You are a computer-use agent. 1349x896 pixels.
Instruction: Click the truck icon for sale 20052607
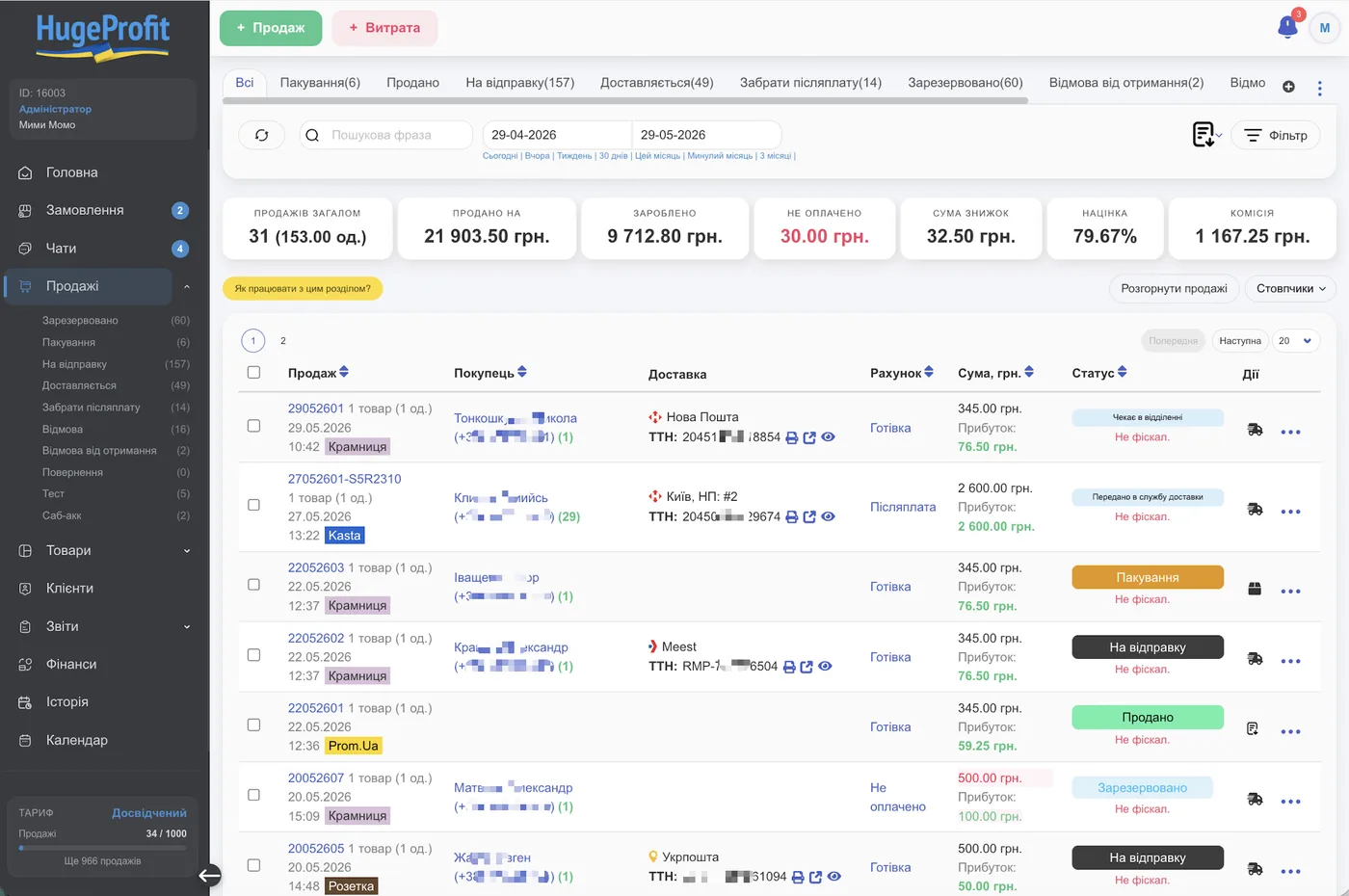(1255, 799)
